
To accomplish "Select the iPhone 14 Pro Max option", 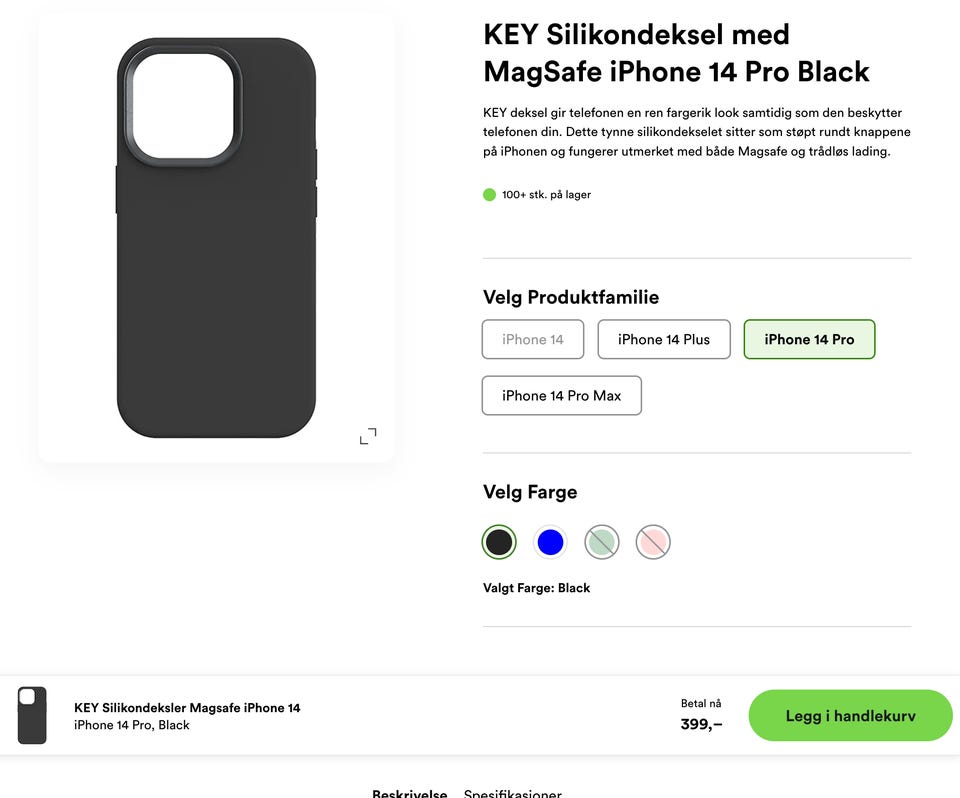I will pos(561,395).
